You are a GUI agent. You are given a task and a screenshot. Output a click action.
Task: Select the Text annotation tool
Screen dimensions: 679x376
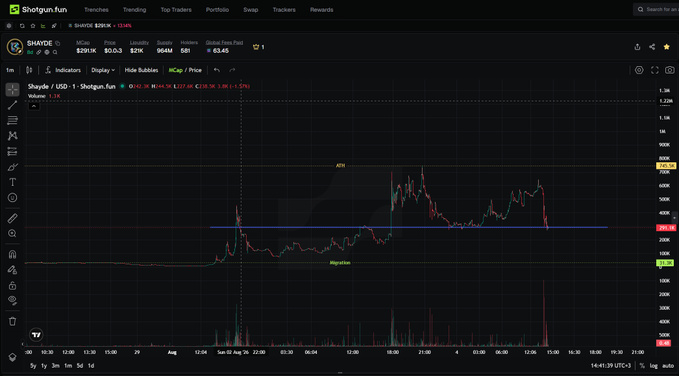pyautogui.click(x=13, y=182)
